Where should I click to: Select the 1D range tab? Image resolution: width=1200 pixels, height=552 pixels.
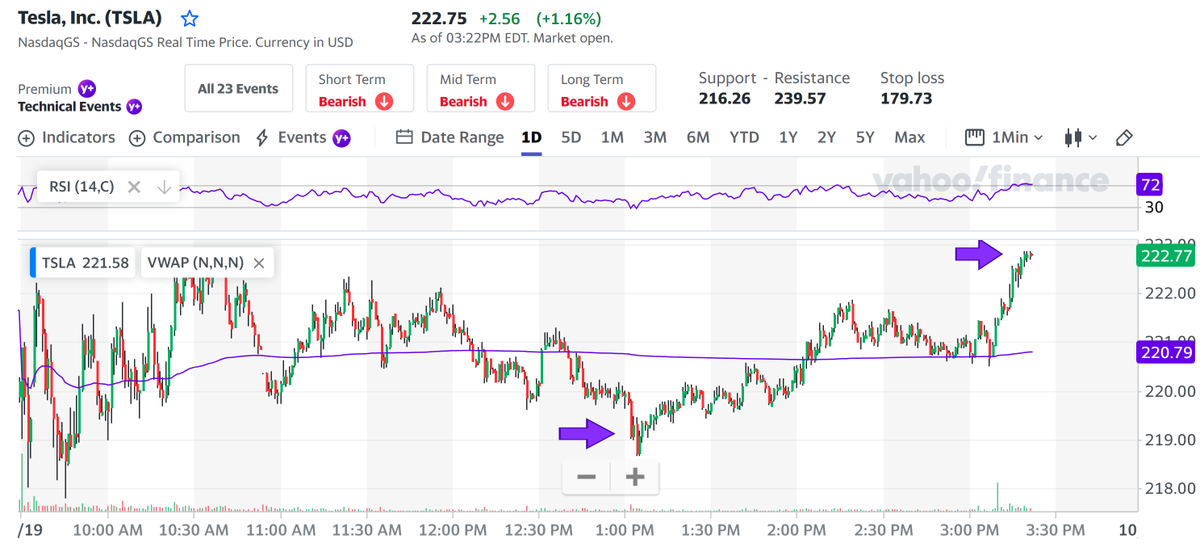[x=532, y=137]
